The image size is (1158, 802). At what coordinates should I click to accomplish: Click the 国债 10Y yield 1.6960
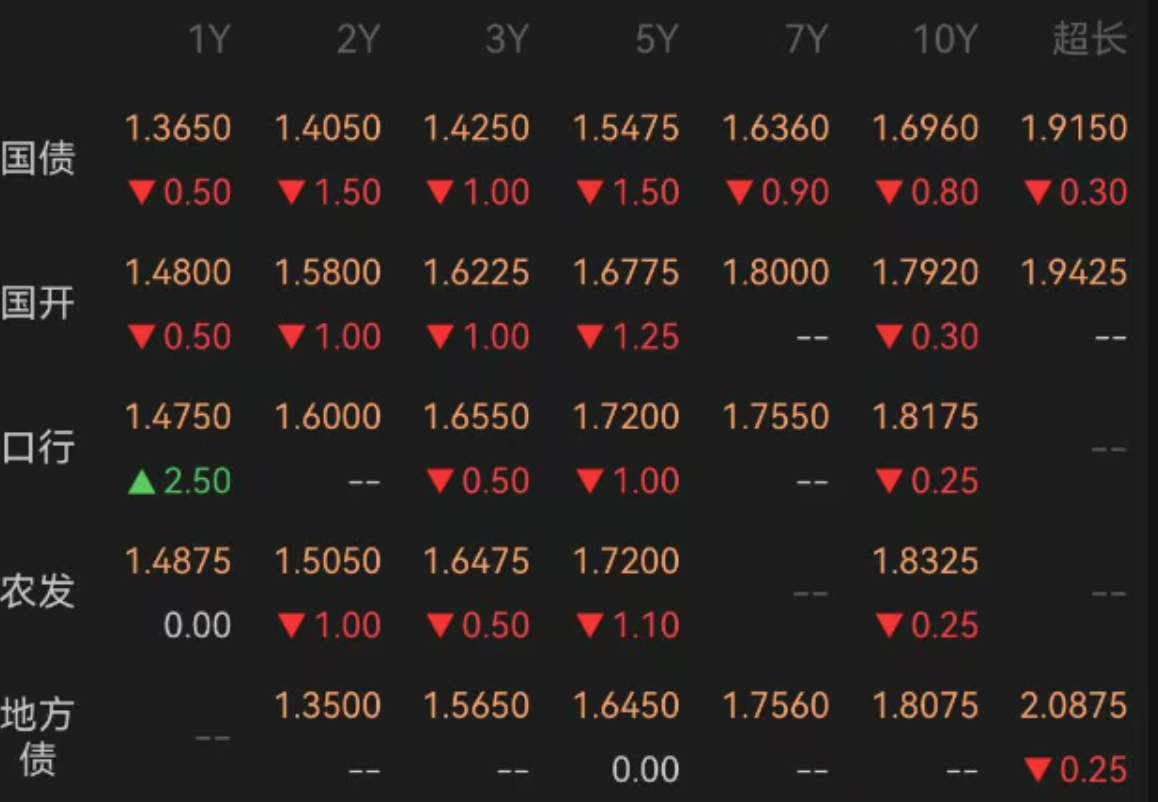pos(925,128)
